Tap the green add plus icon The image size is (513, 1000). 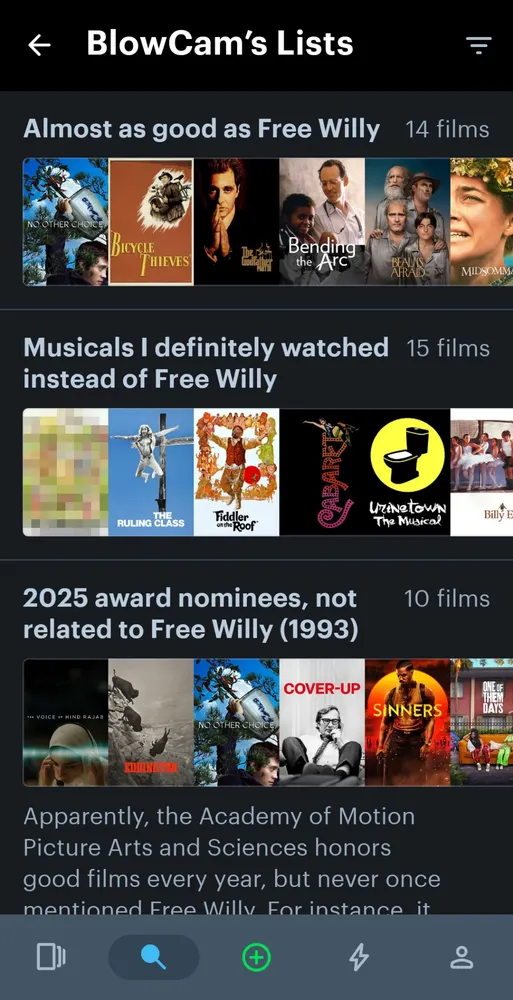pos(256,957)
